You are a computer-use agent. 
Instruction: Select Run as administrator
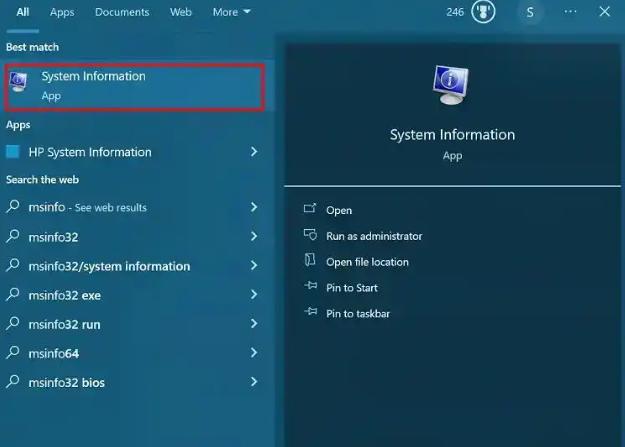pos(374,236)
